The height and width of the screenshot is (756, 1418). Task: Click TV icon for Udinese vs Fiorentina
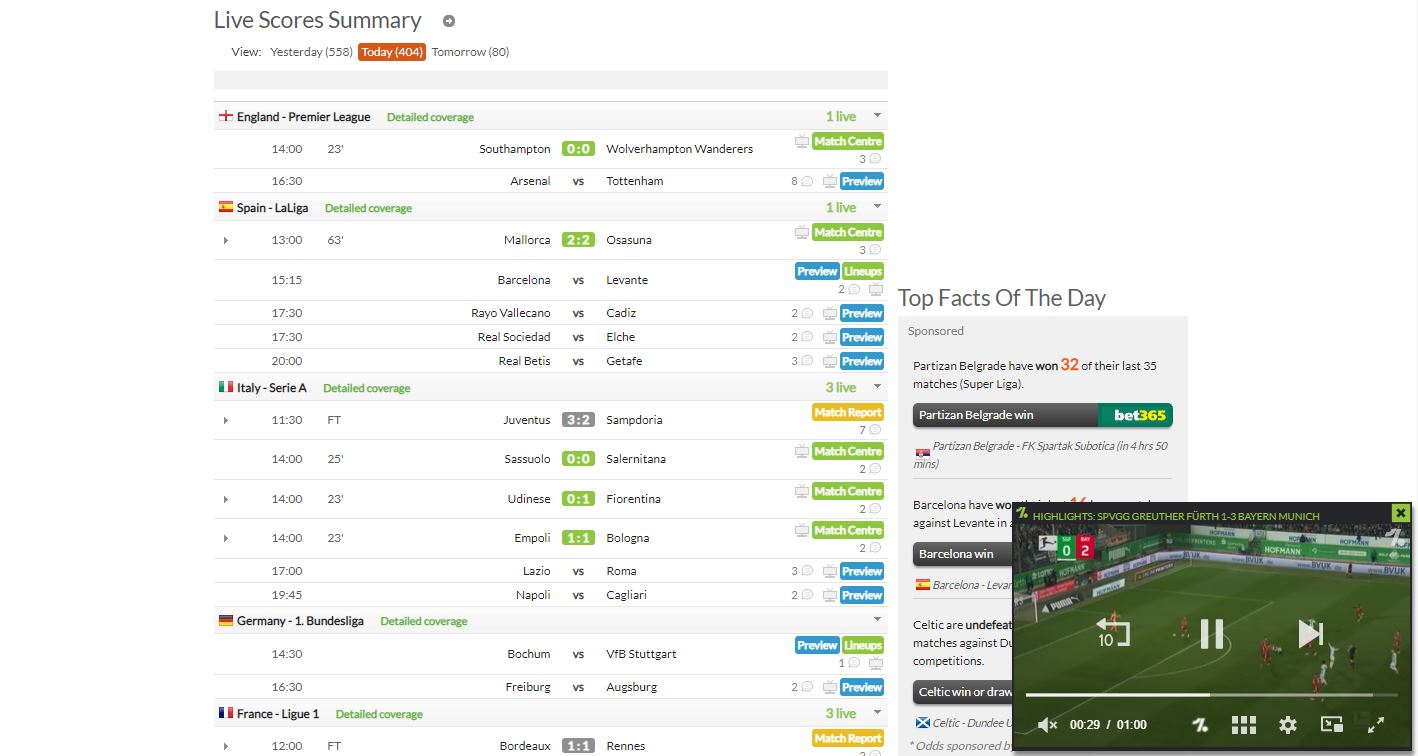tap(802, 492)
